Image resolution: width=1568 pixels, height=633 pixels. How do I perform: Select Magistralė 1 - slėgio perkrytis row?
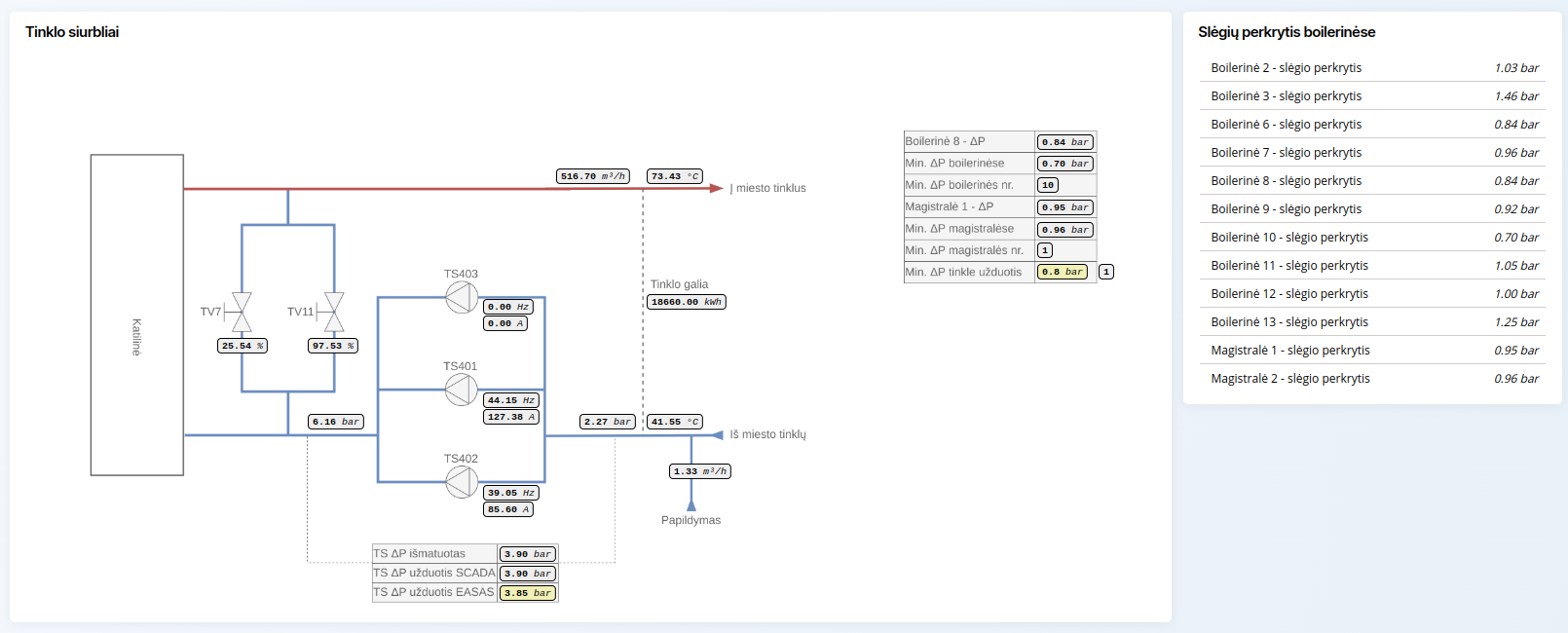(1373, 351)
